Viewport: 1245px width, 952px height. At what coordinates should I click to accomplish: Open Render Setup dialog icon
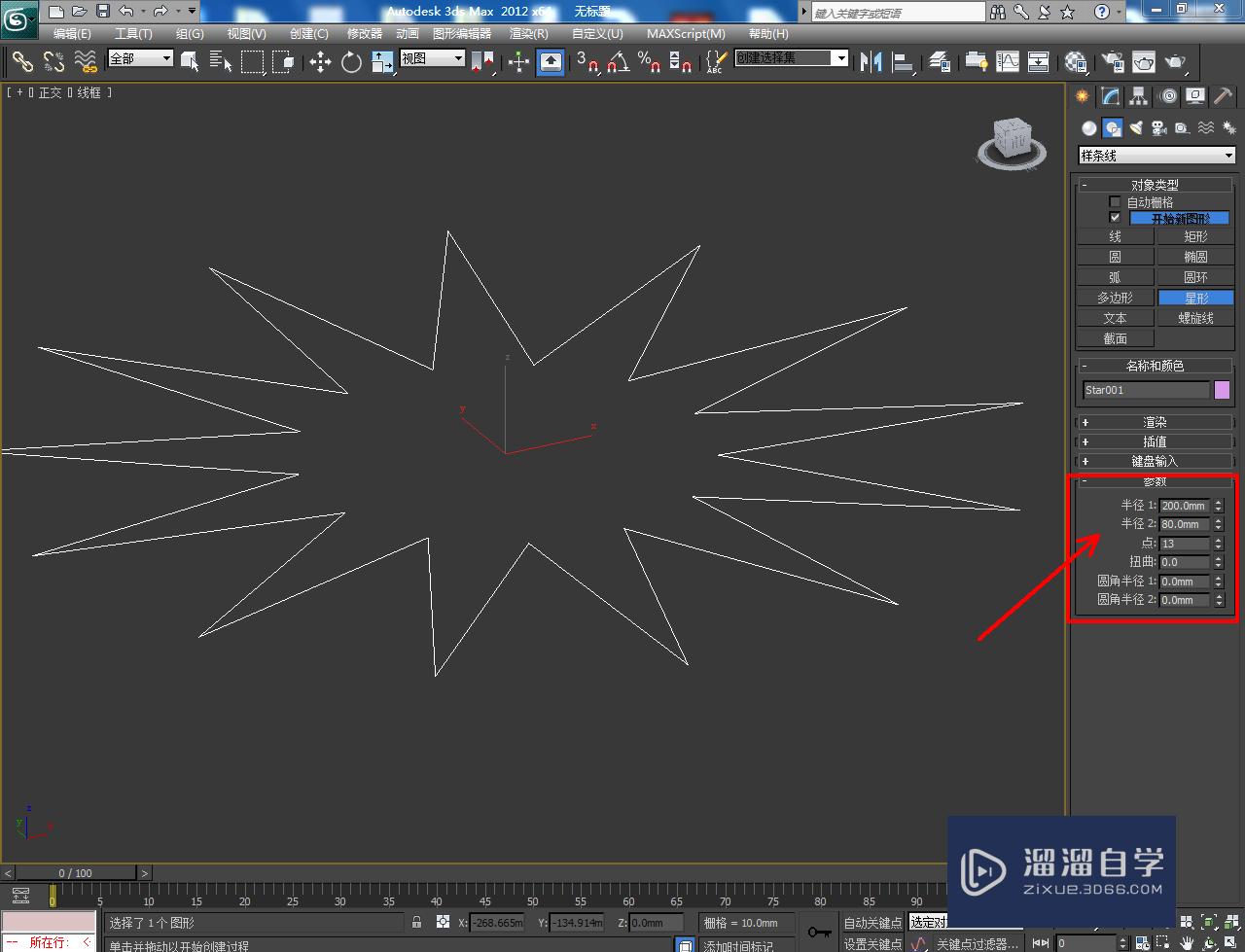click(x=1113, y=61)
